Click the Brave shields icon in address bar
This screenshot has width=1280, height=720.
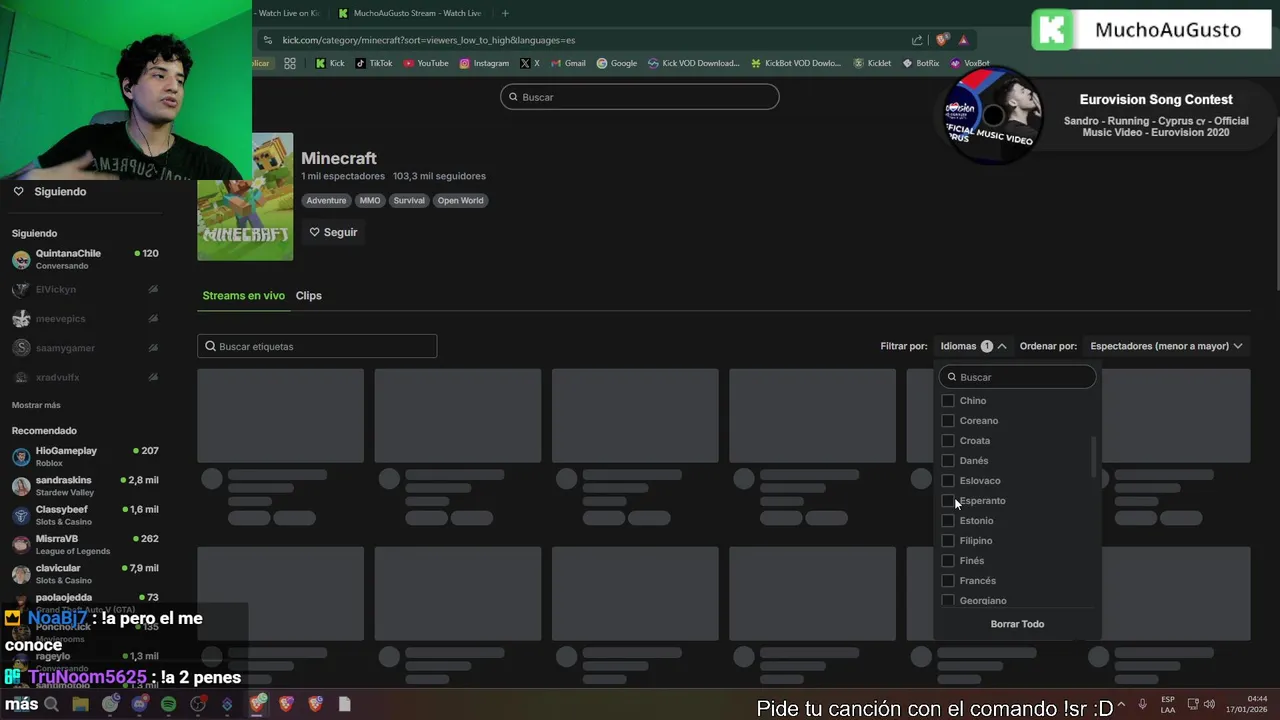pyautogui.click(x=942, y=40)
